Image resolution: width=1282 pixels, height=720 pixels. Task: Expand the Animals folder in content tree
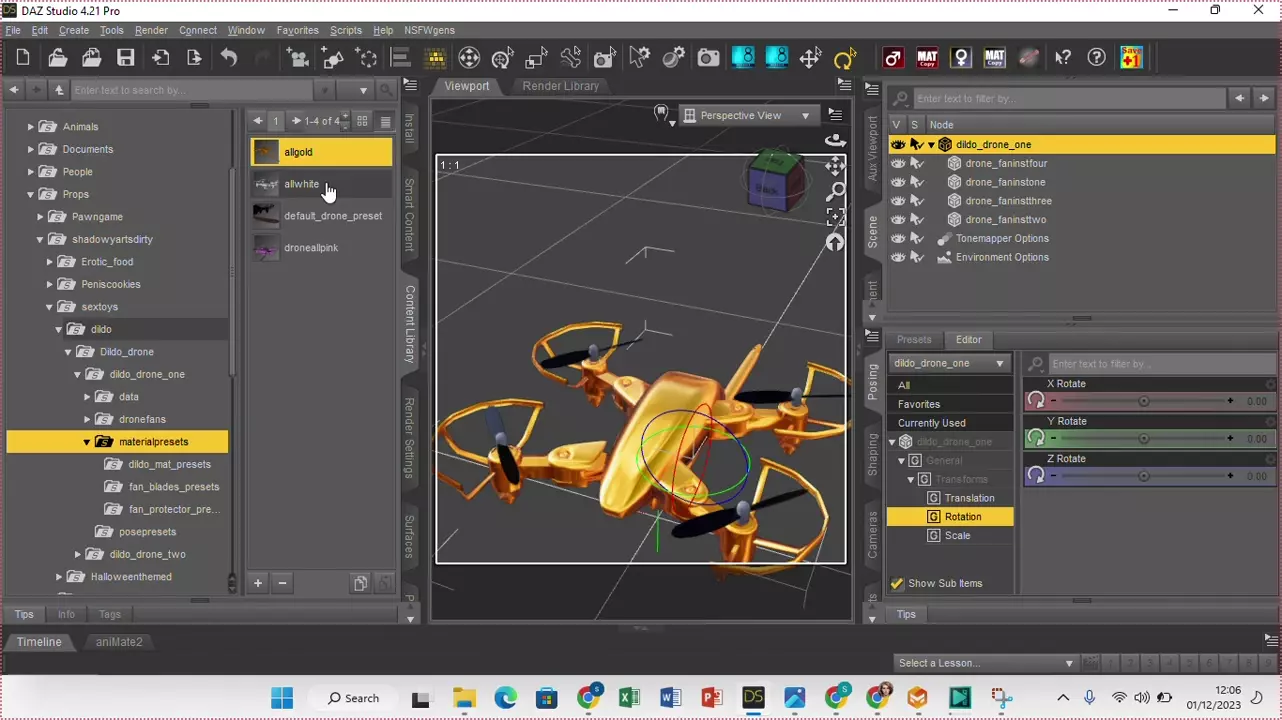click(31, 127)
